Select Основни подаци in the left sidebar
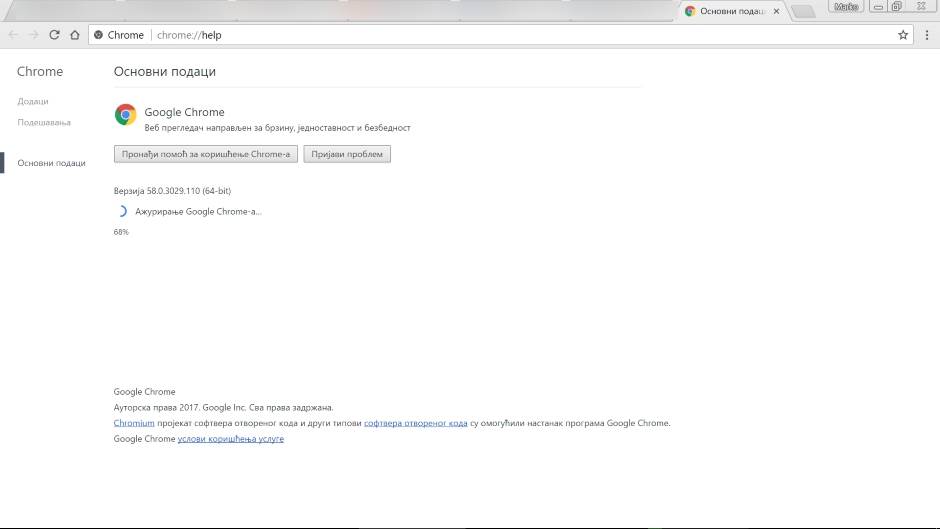Screen dimensions: 940x529 coord(51,163)
